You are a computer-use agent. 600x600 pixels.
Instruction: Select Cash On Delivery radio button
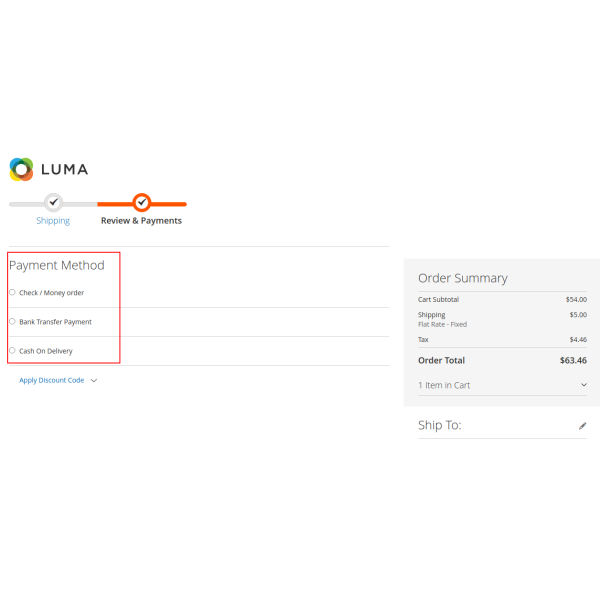[x=12, y=350]
